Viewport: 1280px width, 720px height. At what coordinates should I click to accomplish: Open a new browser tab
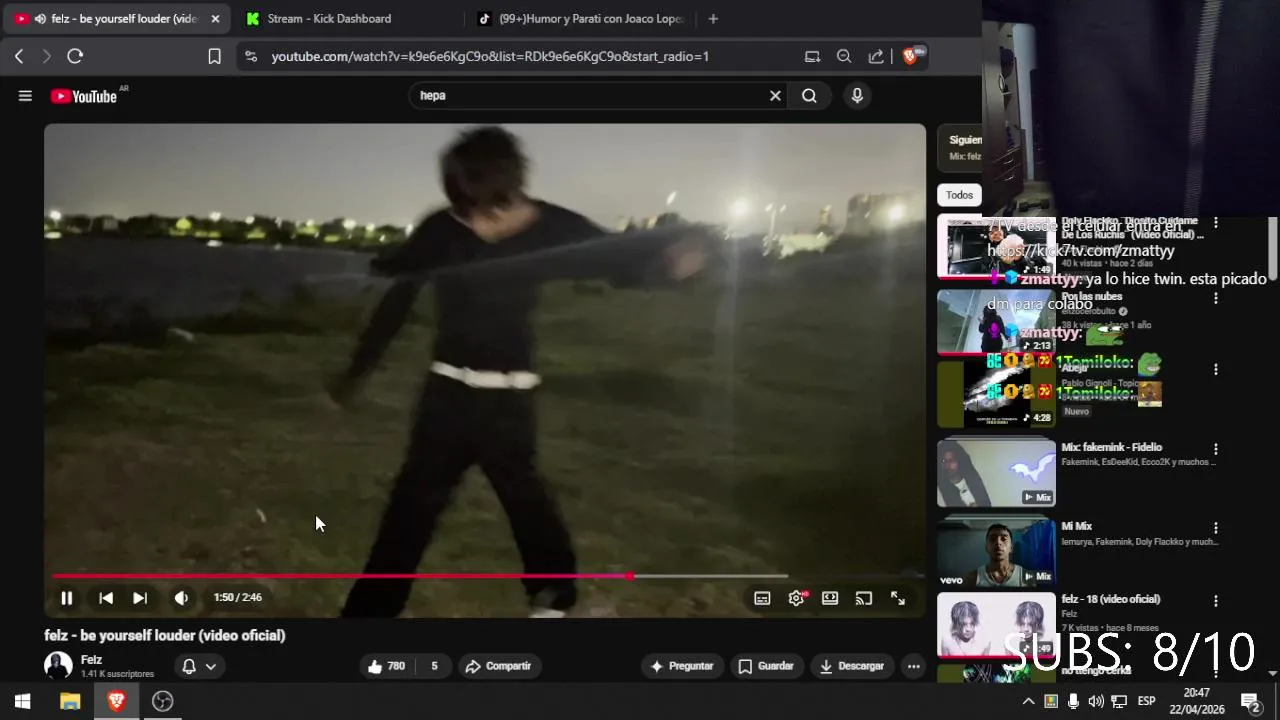[x=713, y=18]
